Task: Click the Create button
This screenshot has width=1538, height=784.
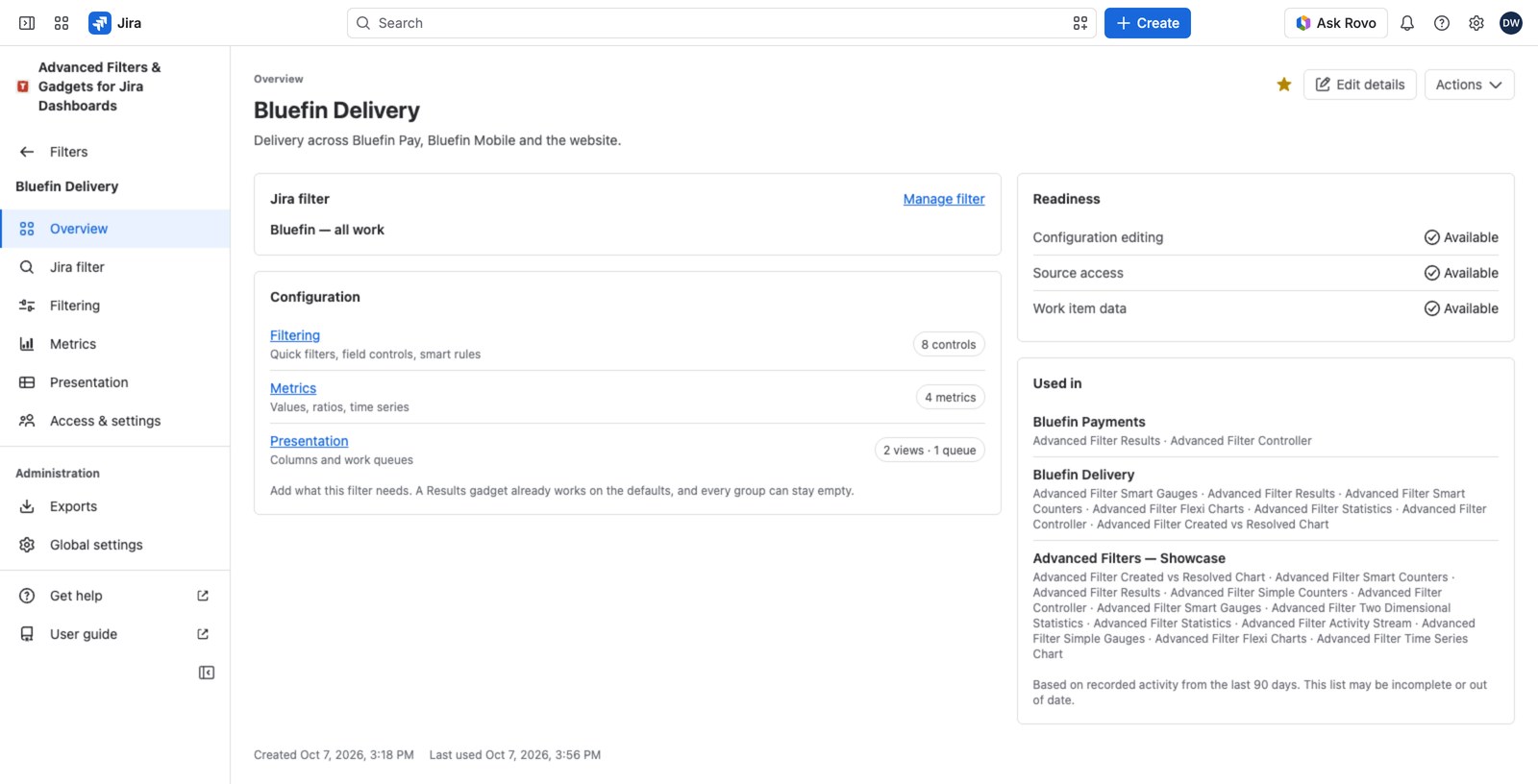Action: pyautogui.click(x=1147, y=23)
